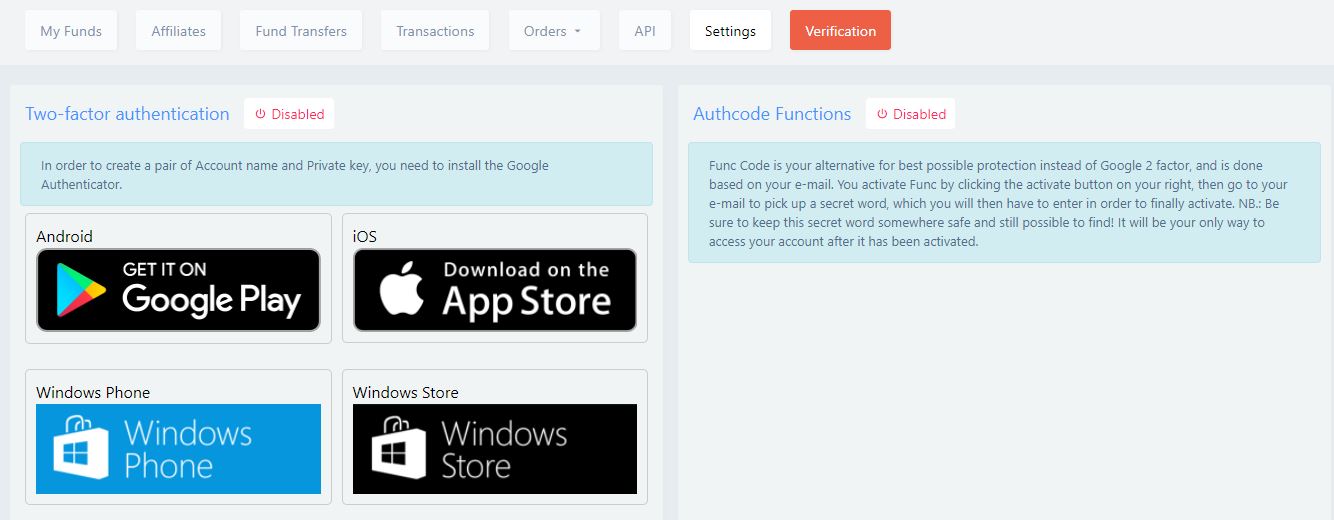
Task: Click the iOS label text
Action: pos(364,237)
